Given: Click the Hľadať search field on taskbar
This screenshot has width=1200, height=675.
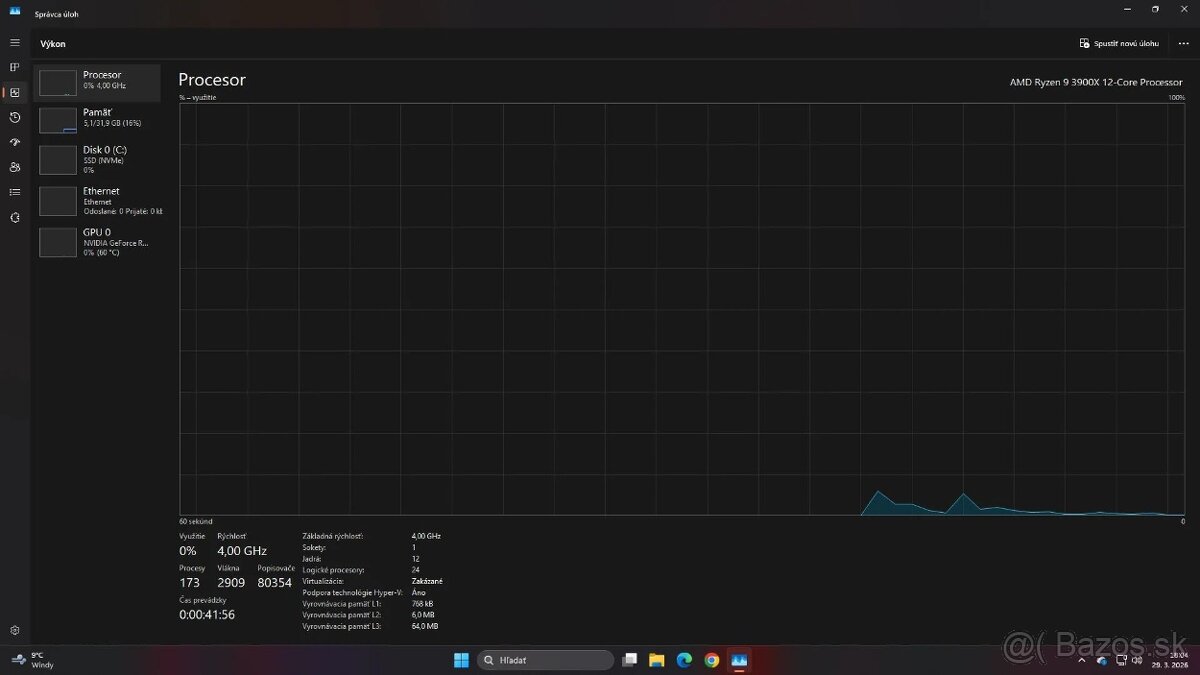Looking at the screenshot, I should [x=545, y=660].
